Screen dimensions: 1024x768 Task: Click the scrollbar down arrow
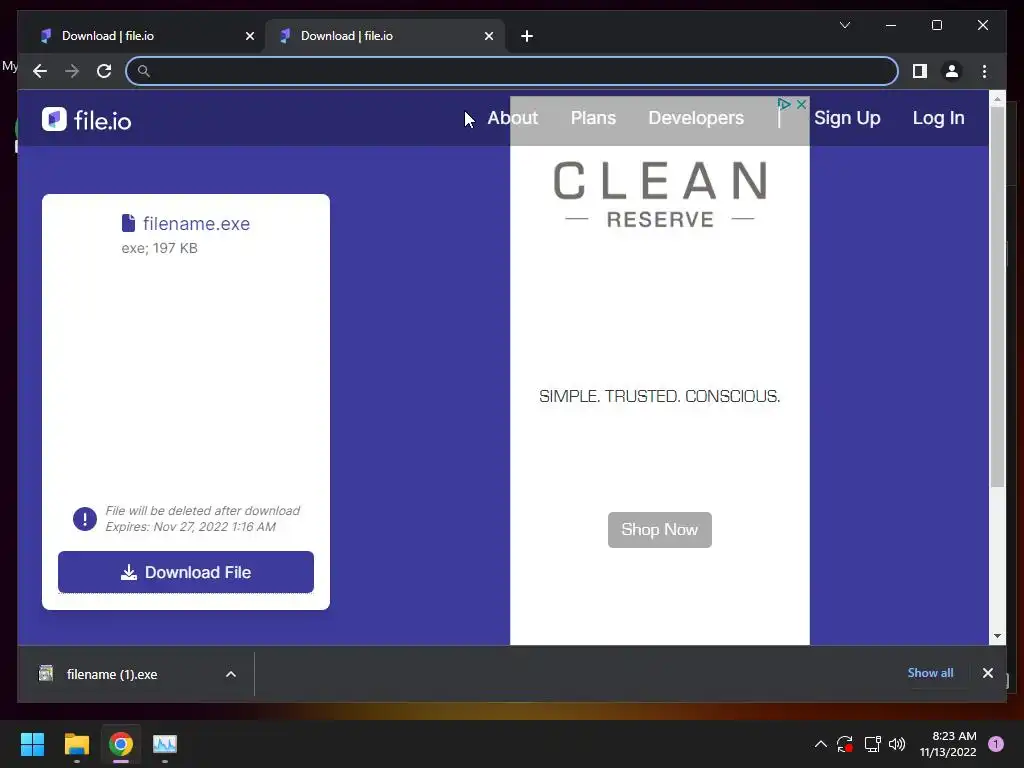point(997,636)
